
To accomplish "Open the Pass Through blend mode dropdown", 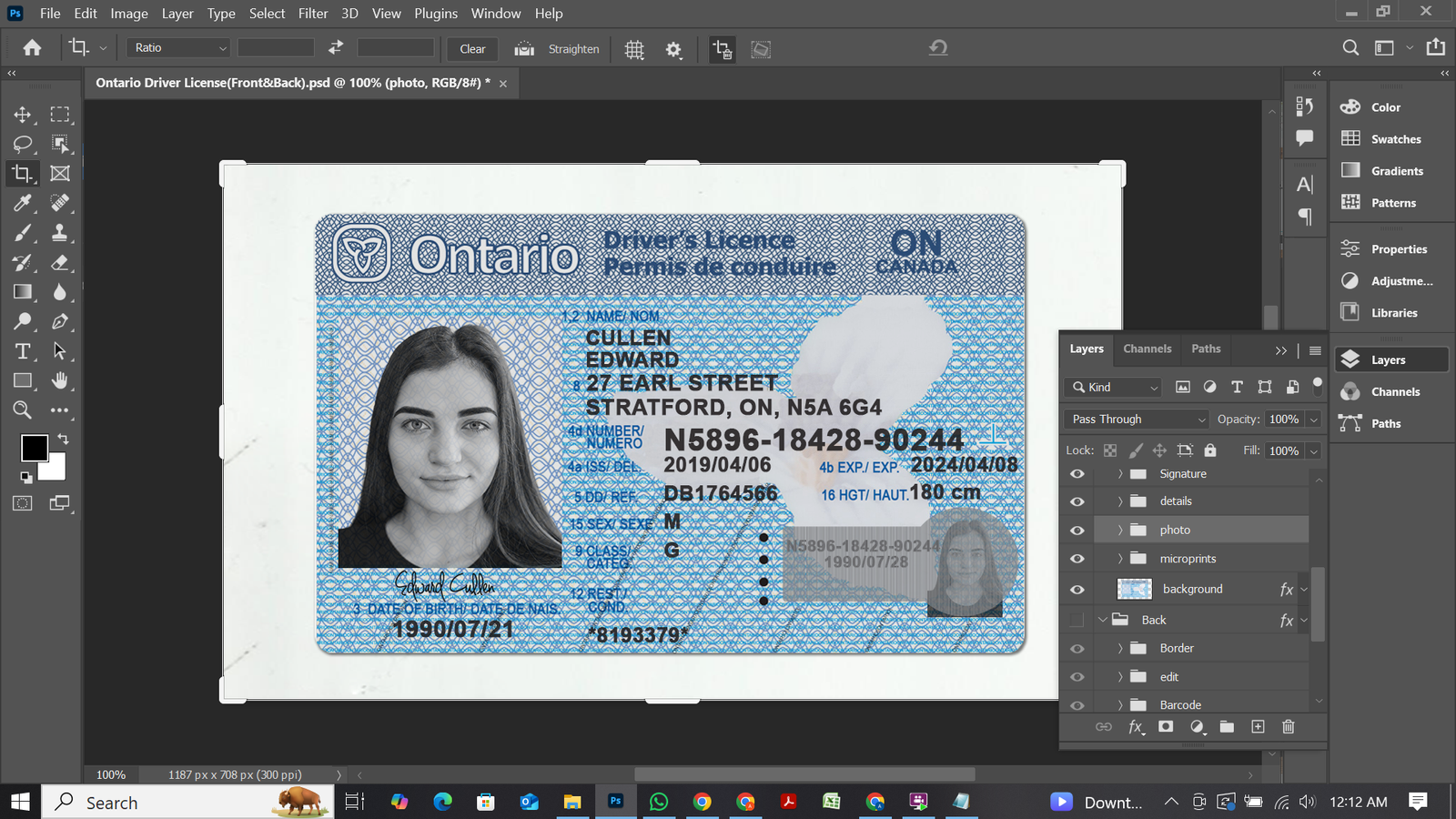I will point(1136,419).
